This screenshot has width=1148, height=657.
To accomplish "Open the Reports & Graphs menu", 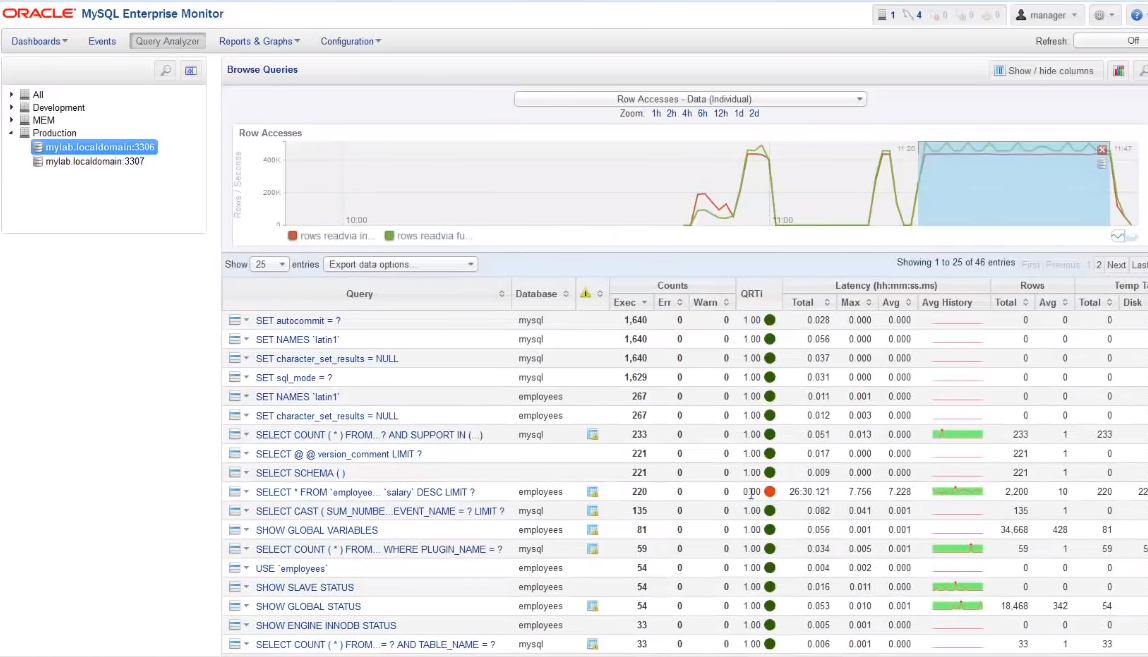I will coord(260,41).
